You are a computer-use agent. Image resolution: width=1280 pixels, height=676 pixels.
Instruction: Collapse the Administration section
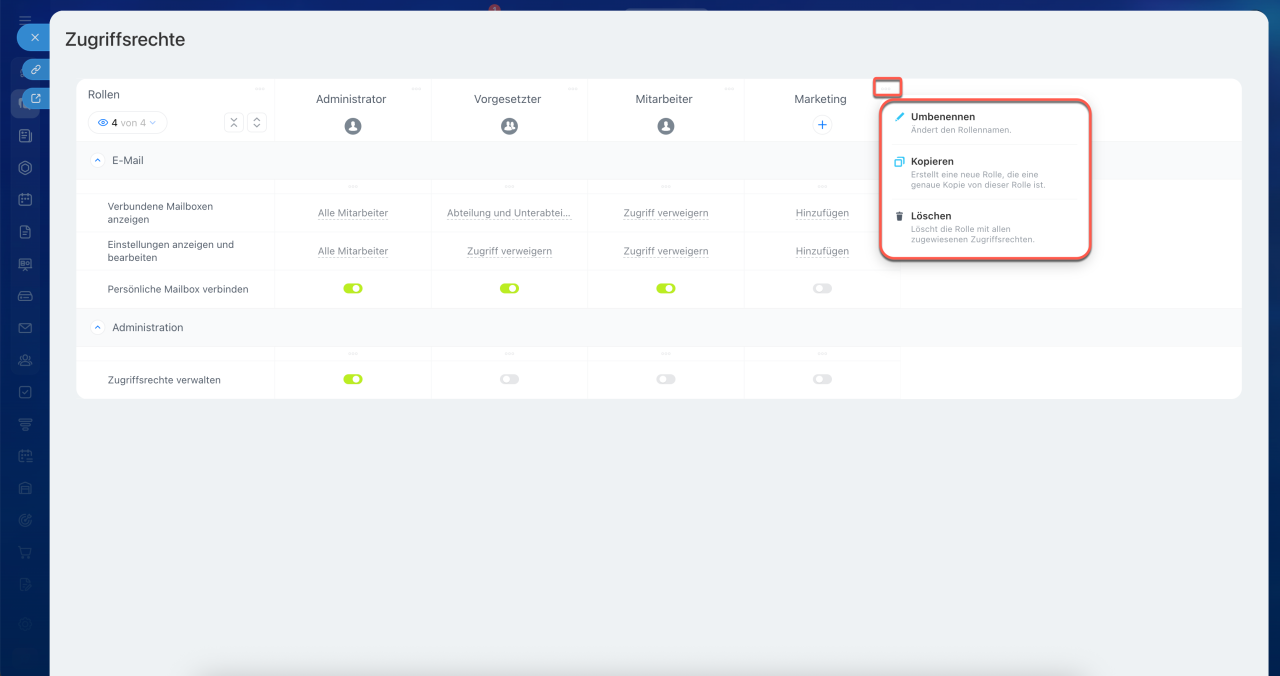[98, 327]
